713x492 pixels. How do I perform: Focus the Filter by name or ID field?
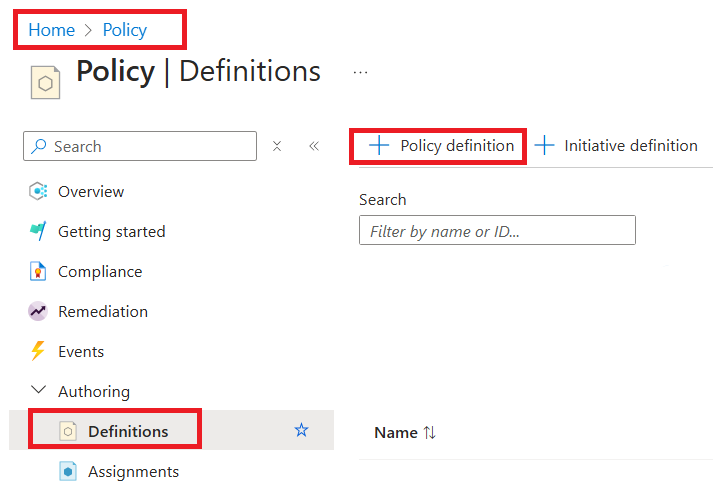click(497, 231)
